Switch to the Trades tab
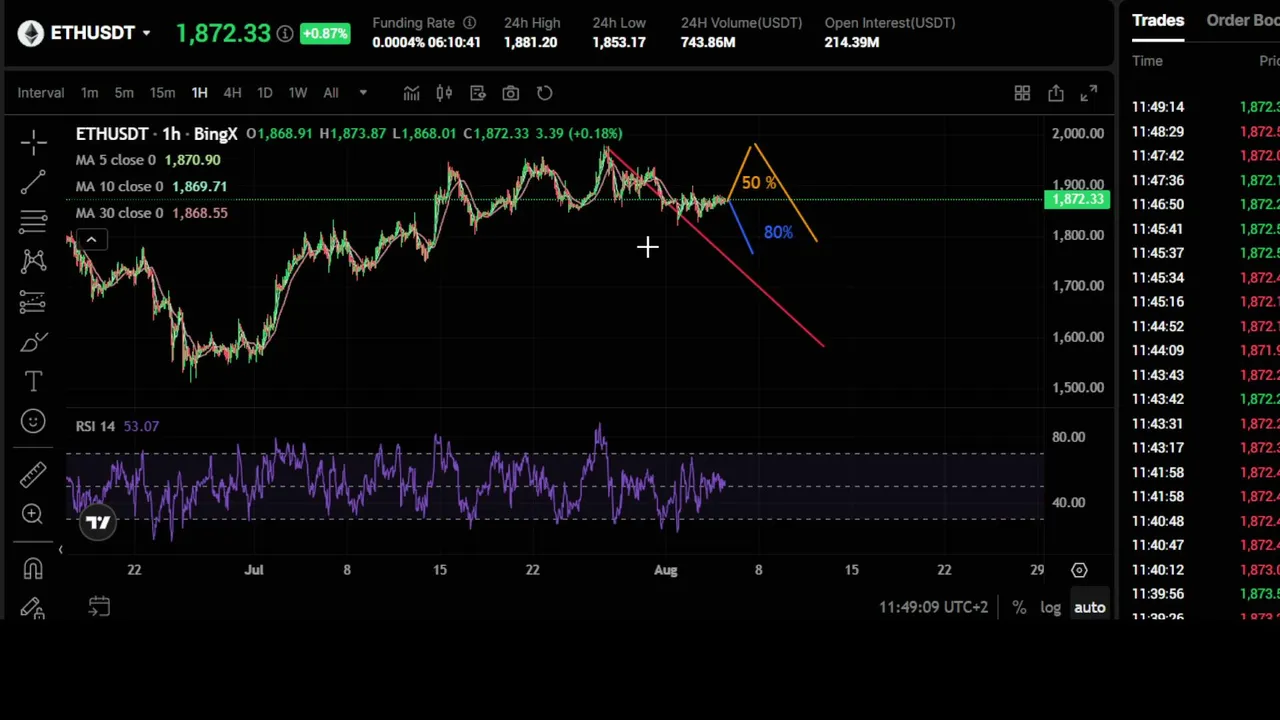The height and width of the screenshot is (720, 1280). (x=1158, y=21)
